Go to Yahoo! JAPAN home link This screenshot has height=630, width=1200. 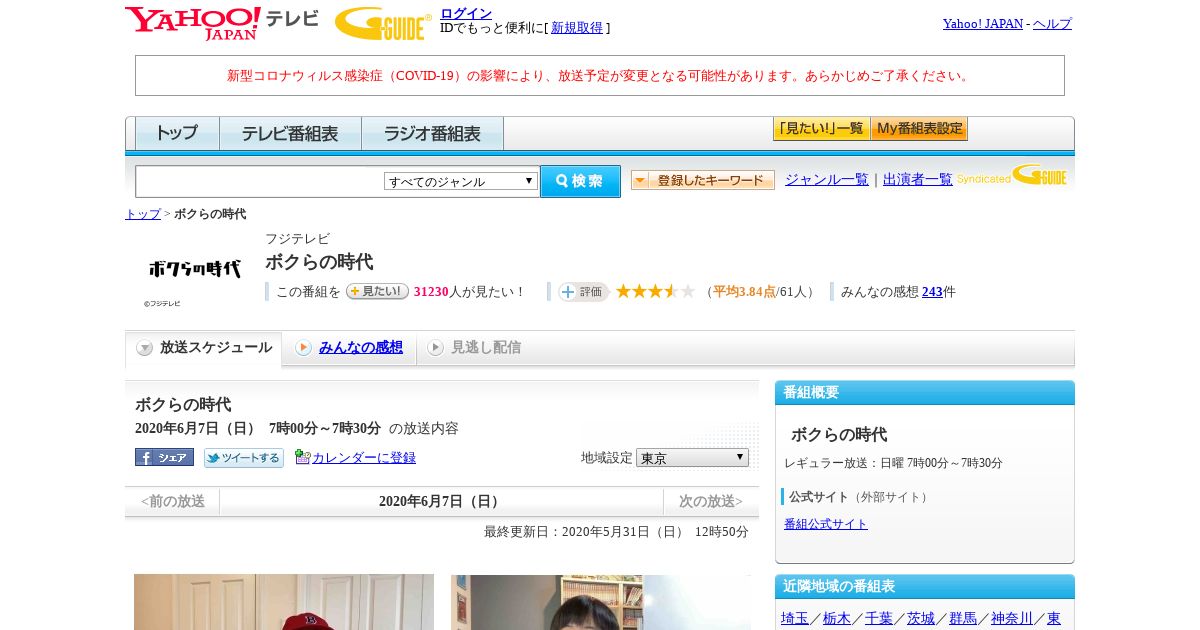(x=982, y=23)
